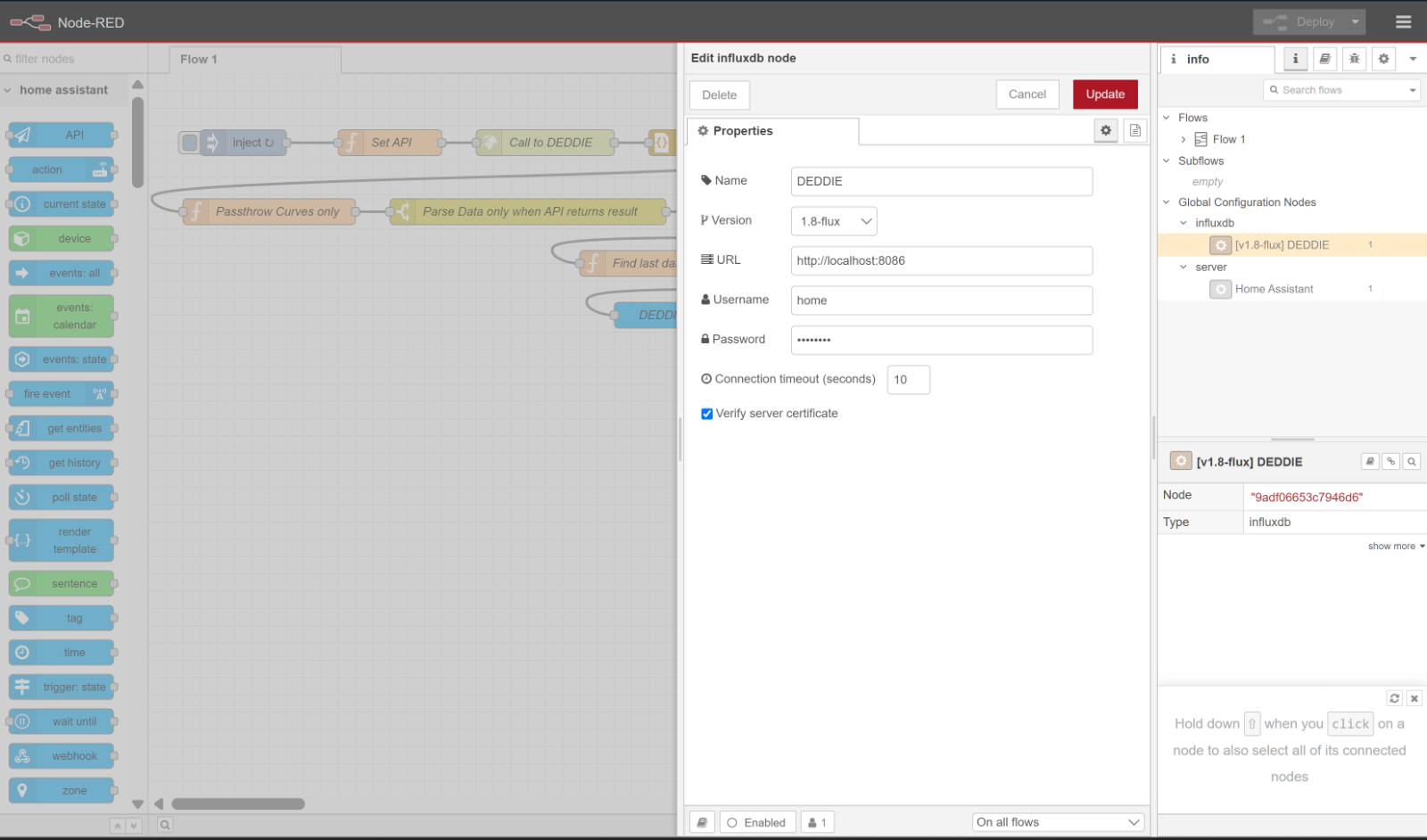Image resolution: width=1427 pixels, height=840 pixels.
Task: Collapse the influxdb config group
Action: (x=1184, y=223)
